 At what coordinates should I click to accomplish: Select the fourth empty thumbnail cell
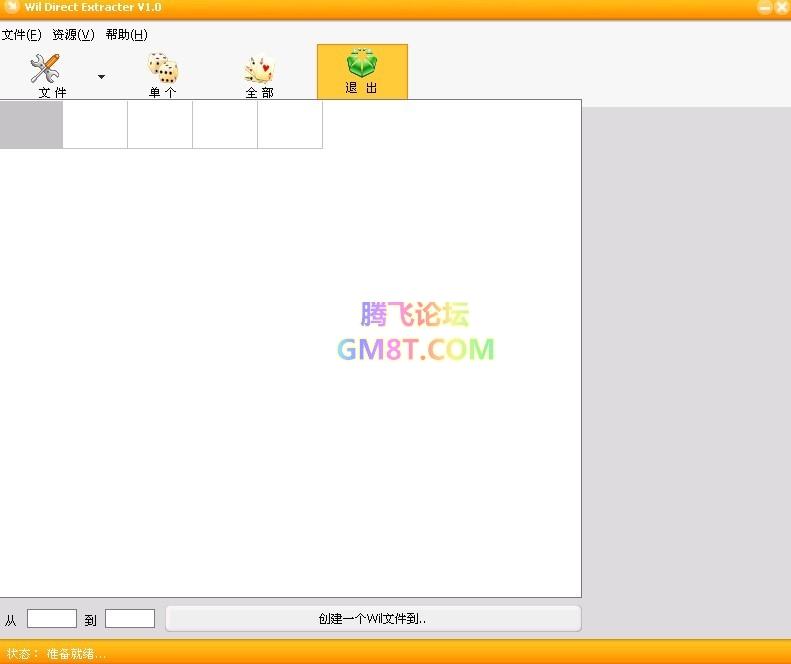coord(225,125)
